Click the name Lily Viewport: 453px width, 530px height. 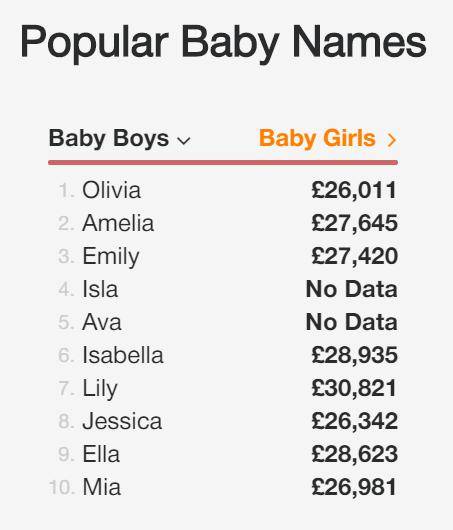(100, 389)
